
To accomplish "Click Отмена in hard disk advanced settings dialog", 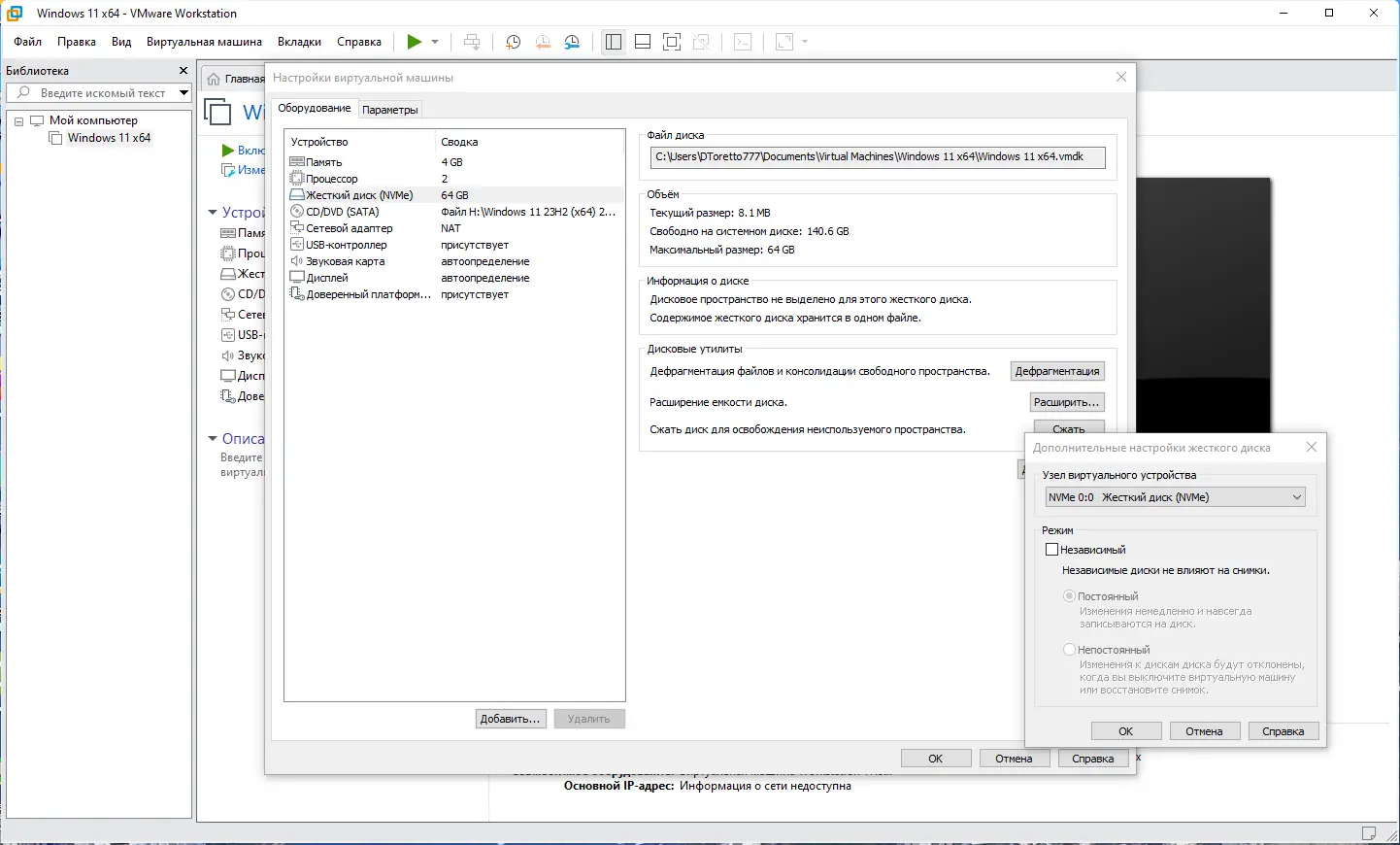I will (1205, 731).
